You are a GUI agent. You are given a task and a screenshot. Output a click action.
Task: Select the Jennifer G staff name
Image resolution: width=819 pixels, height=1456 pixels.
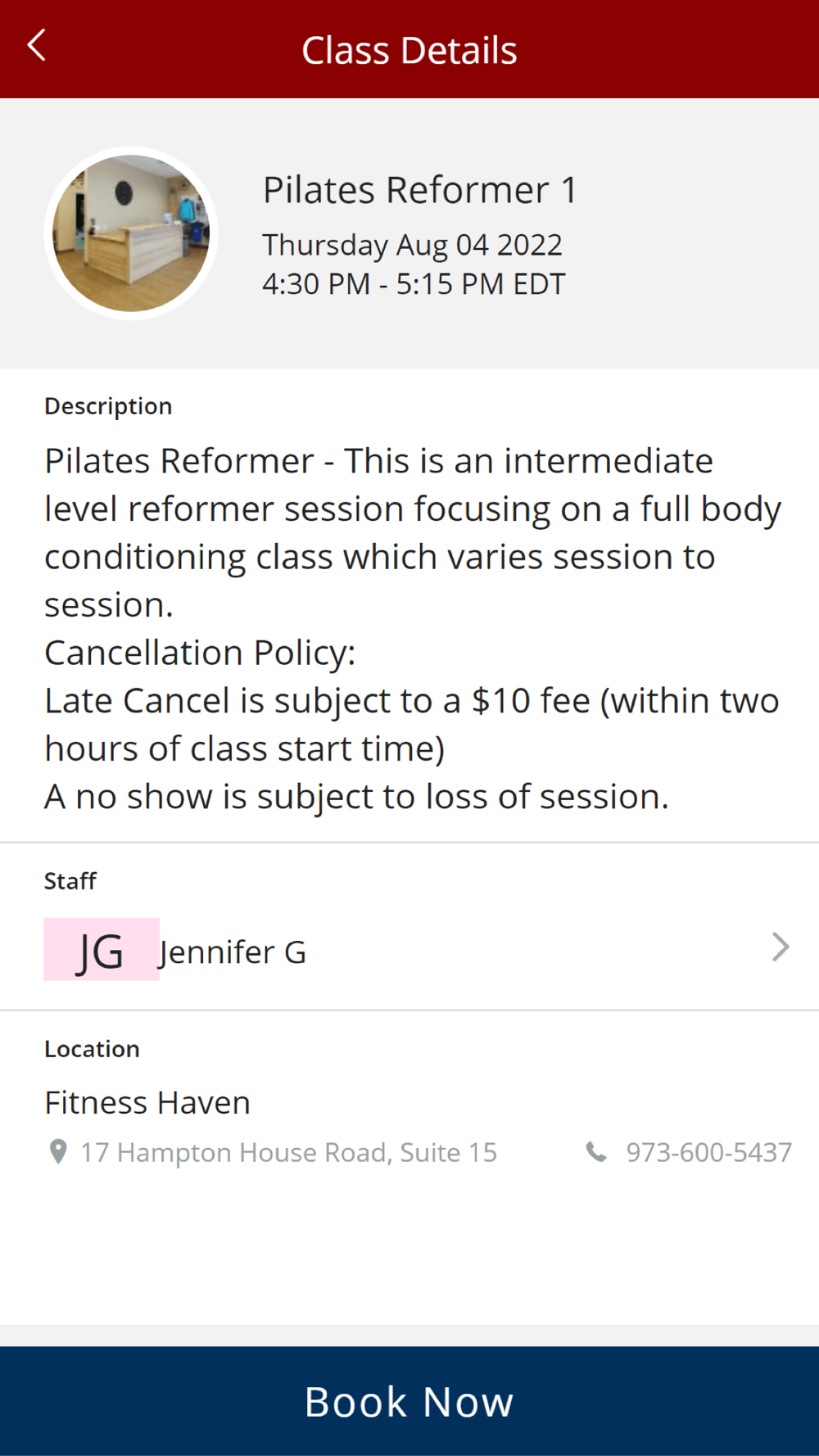point(233,952)
